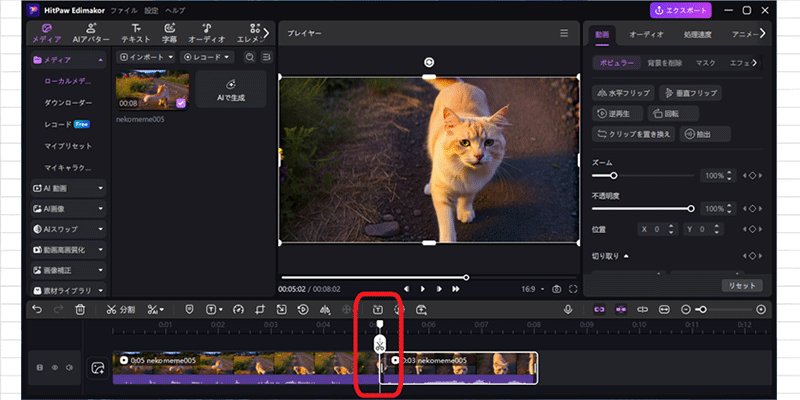This screenshot has height=400, width=800.
Task: Zoom out the timeline with the minus icon
Action: click(x=686, y=310)
